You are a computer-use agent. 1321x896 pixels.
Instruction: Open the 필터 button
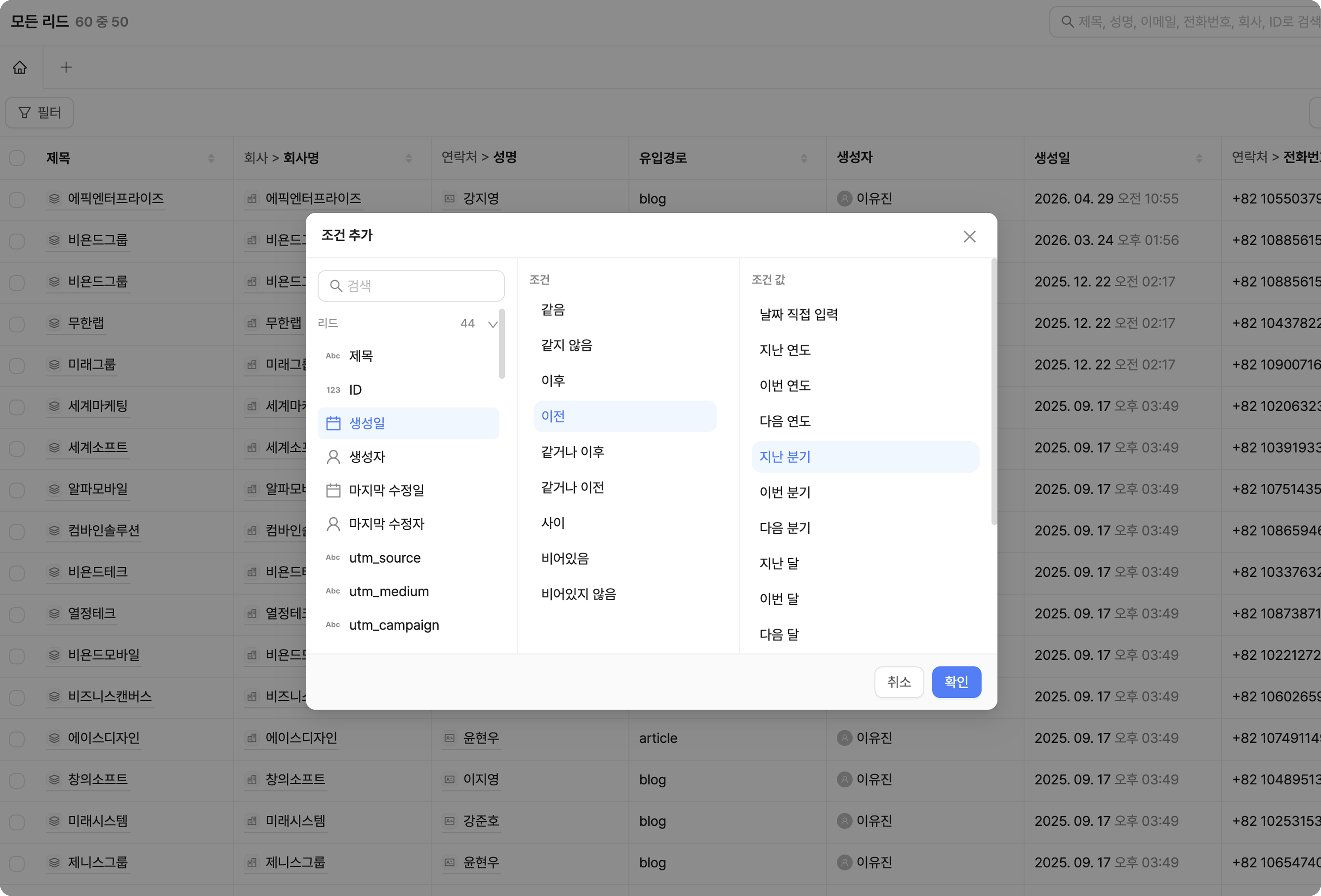[40, 113]
